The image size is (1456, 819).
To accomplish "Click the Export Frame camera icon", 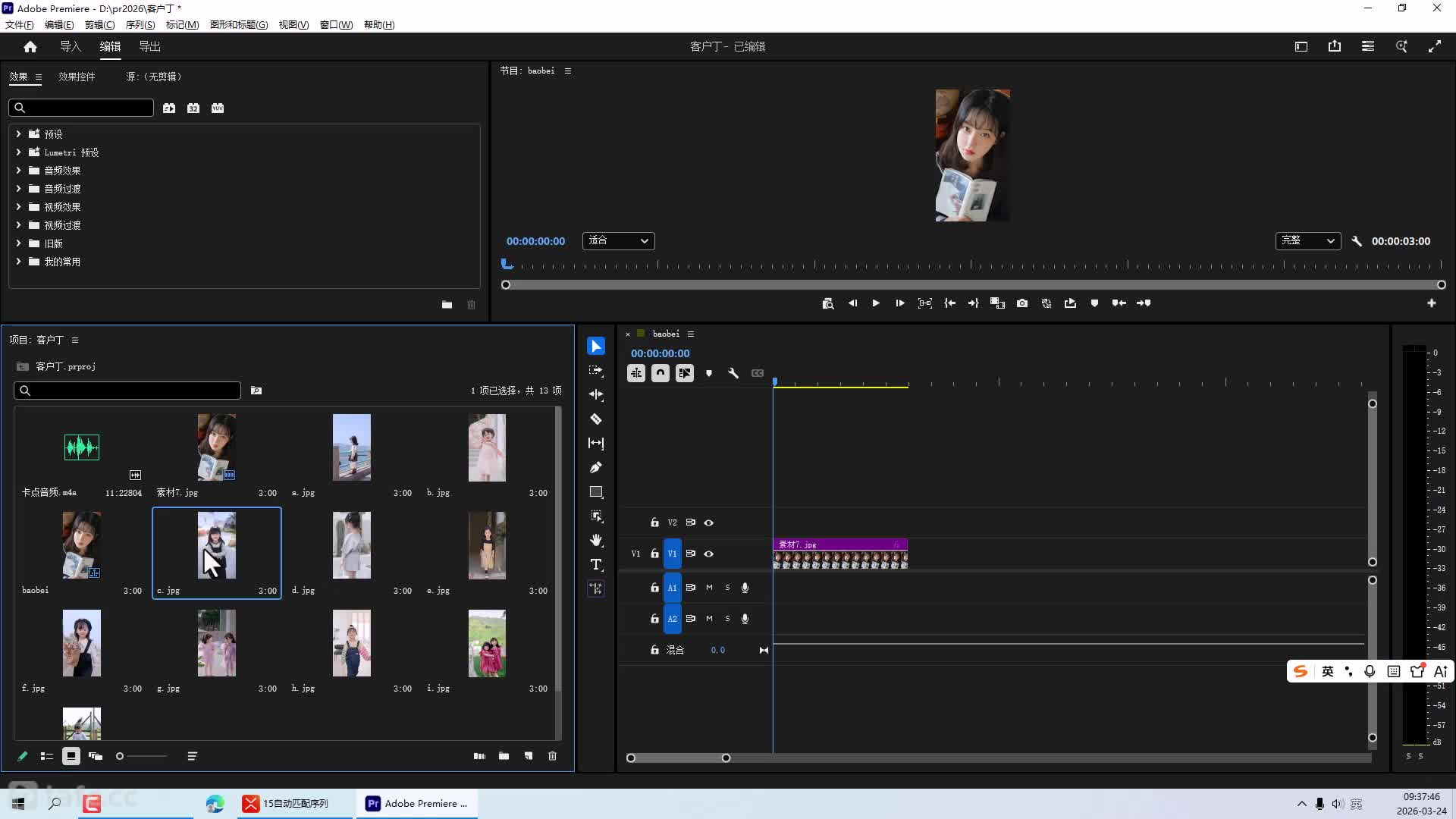I will coord(1022,303).
